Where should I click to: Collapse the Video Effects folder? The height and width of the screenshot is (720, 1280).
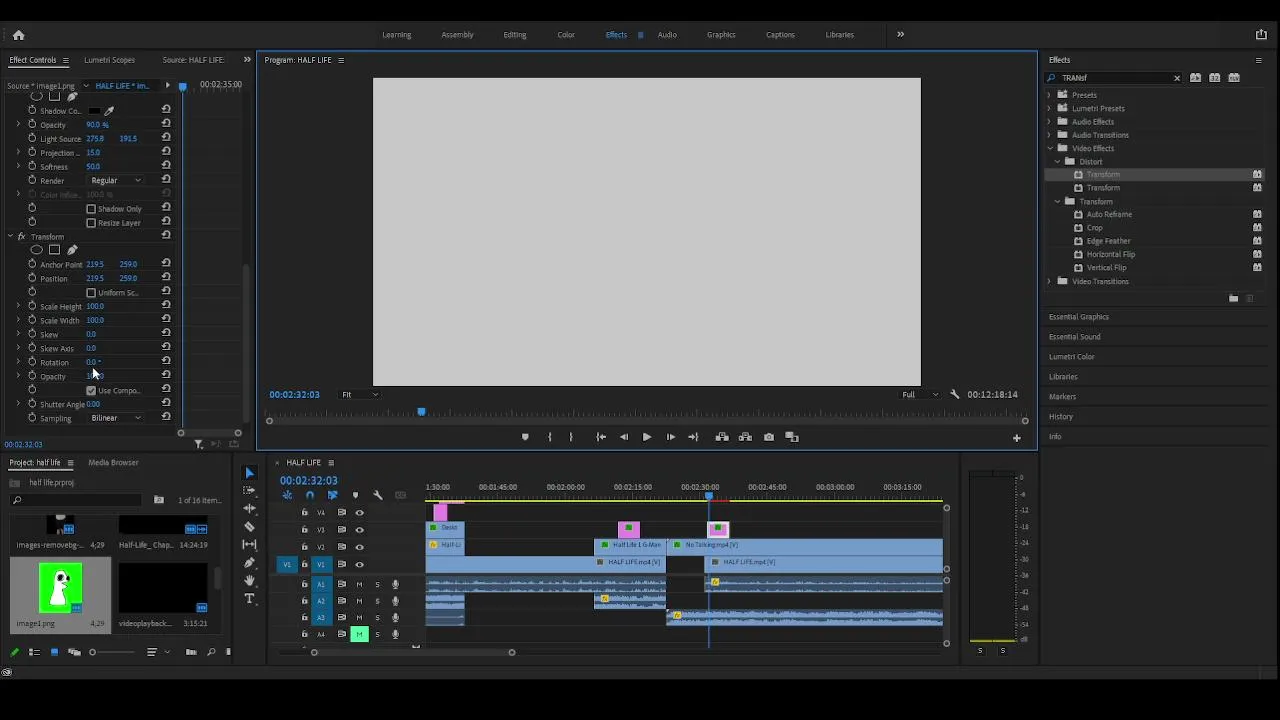[1049, 149]
